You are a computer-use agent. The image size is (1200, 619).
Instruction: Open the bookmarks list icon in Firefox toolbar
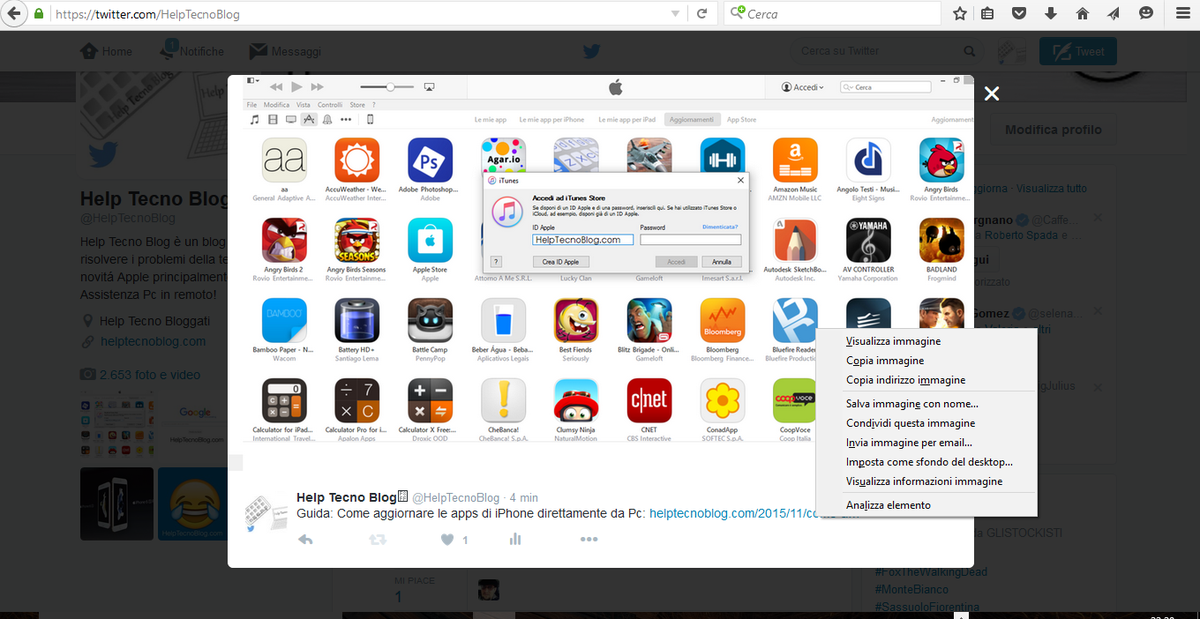point(988,14)
